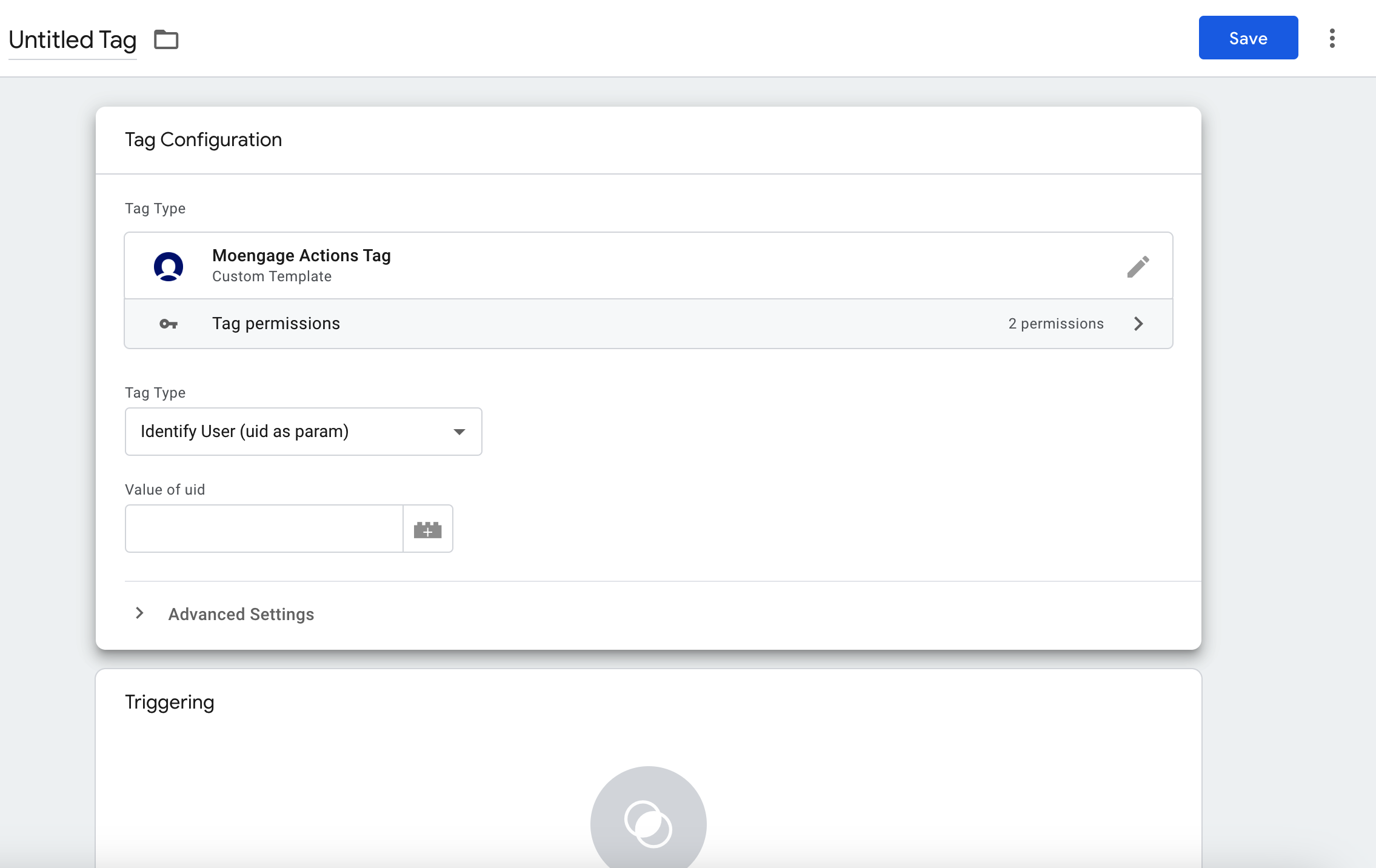Rename the tag via Untitled Tag title
The image size is (1376, 868).
[73, 40]
